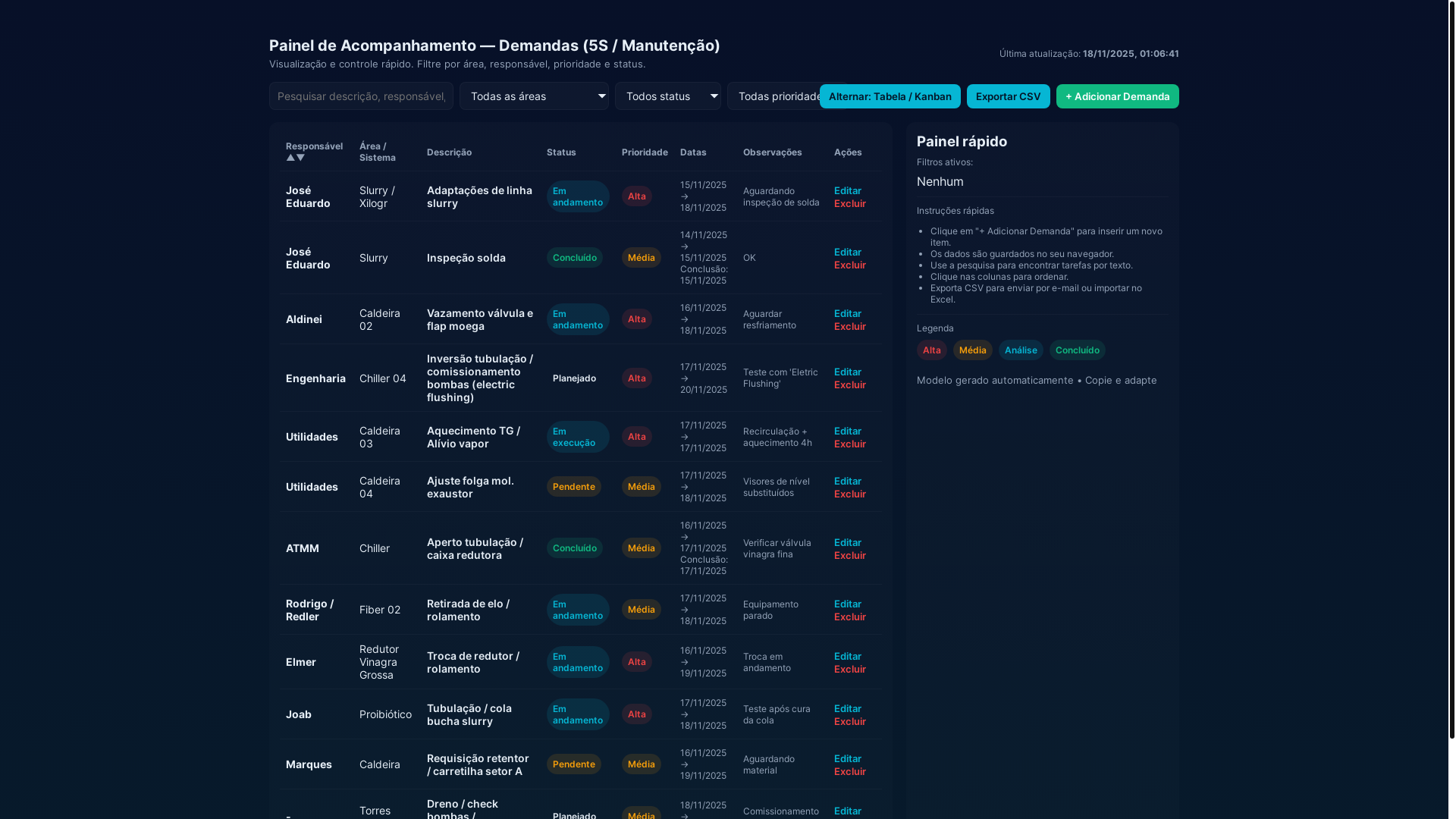This screenshot has height=819, width=1456.
Task: Click the Alta legend badge
Action: click(x=931, y=350)
